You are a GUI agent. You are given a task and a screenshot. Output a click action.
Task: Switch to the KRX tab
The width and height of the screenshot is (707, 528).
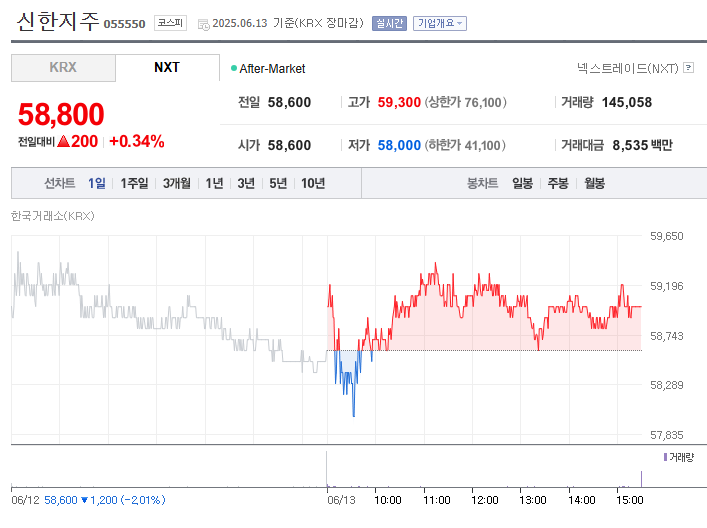click(63, 68)
